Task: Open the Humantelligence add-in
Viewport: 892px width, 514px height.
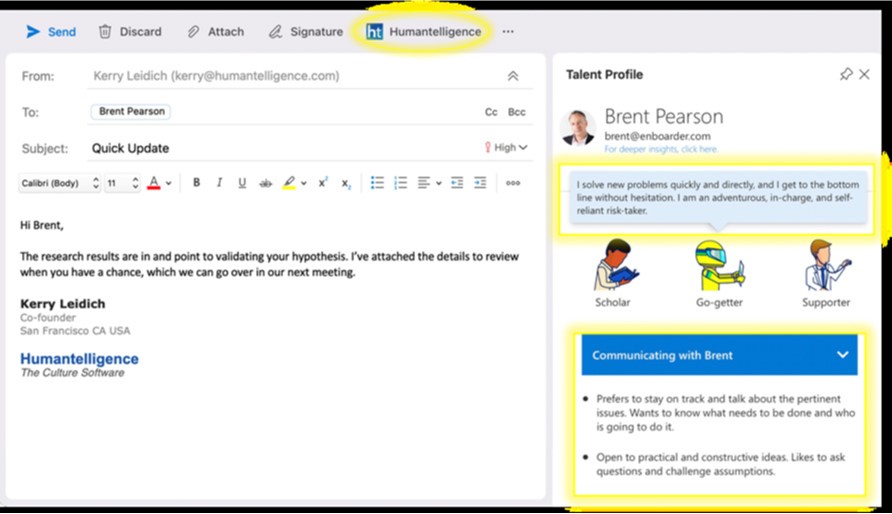Action: (x=424, y=32)
